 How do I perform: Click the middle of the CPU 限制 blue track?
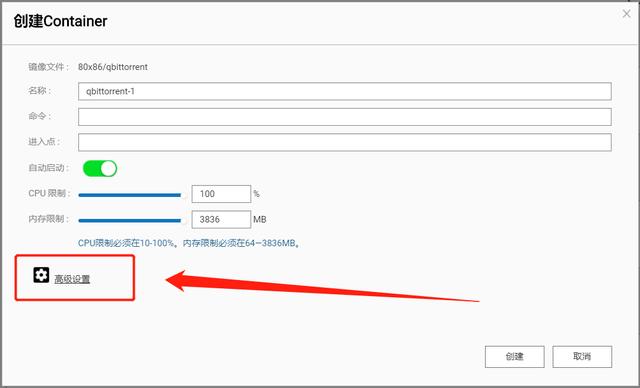point(130,195)
